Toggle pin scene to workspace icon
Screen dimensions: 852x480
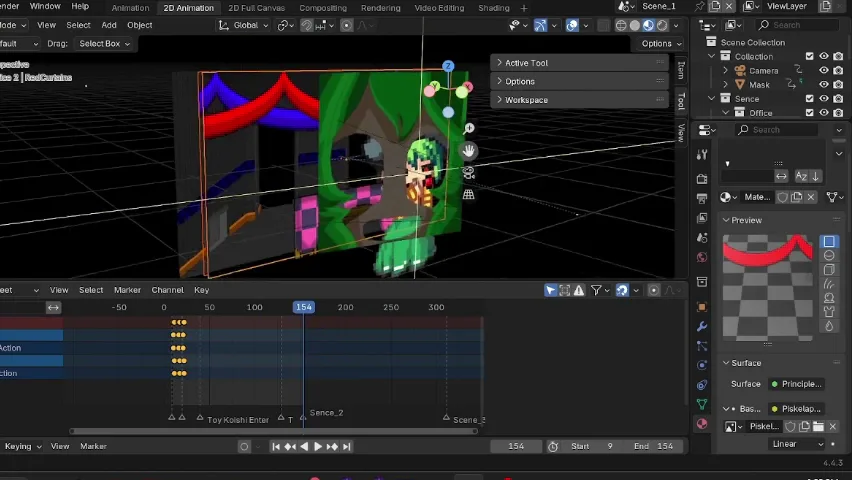click(x=700, y=7)
